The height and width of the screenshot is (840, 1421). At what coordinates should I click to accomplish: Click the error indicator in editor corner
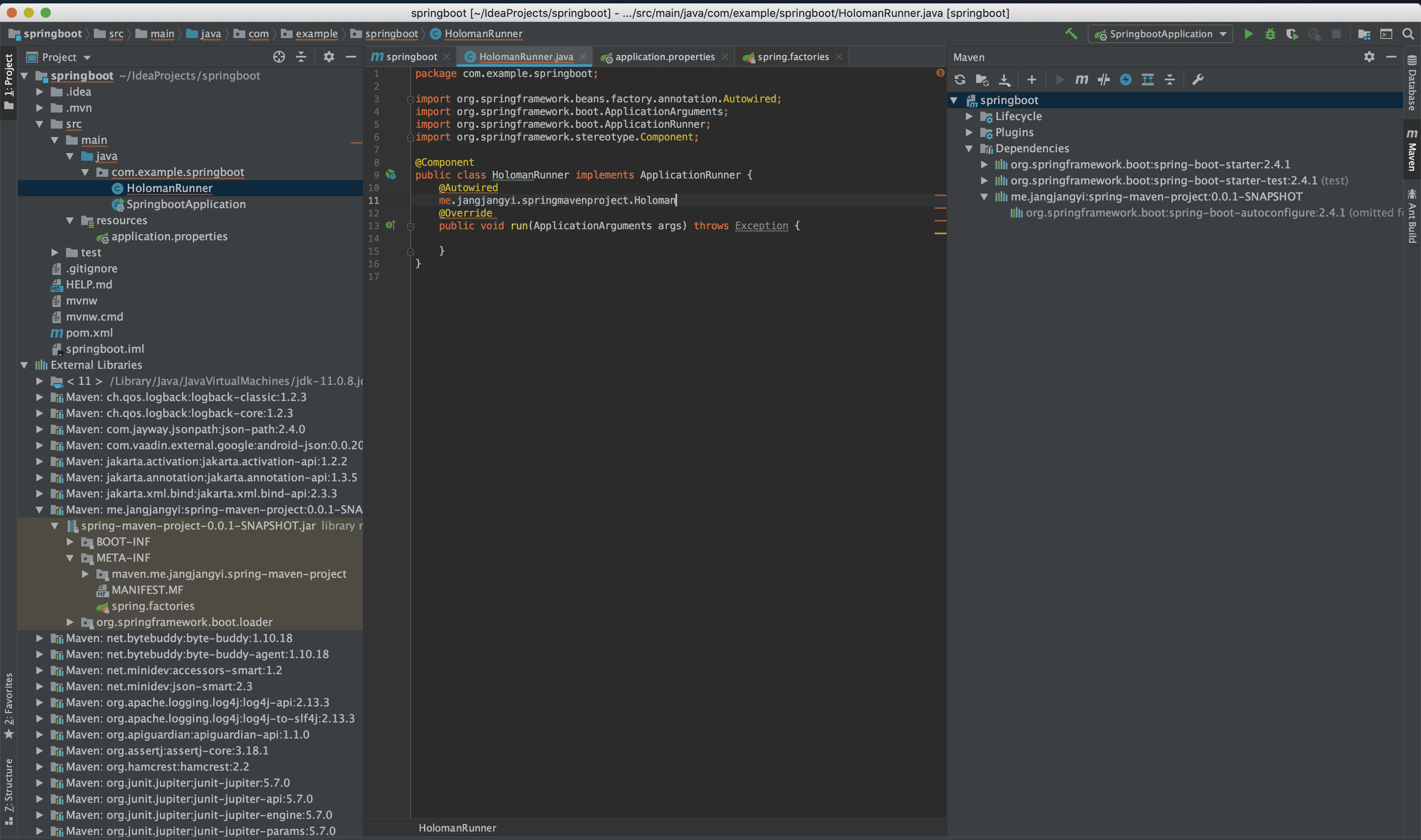[x=940, y=73]
